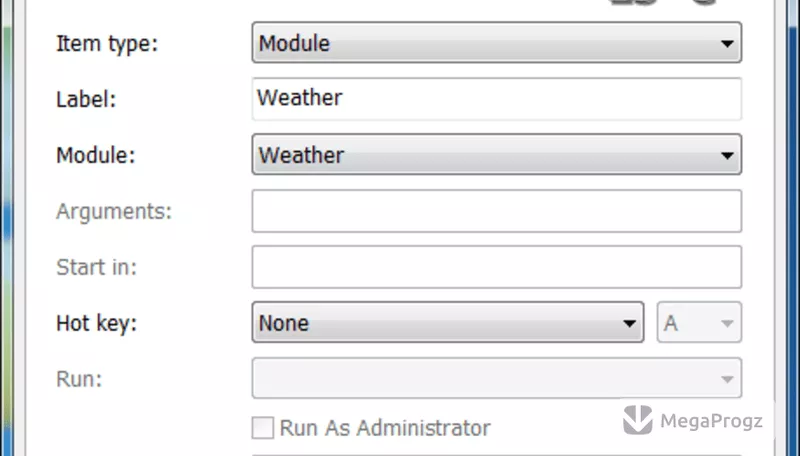Image resolution: width=800 pixels, height=456 pixels.
Task: Click the arrow on the Item type combo box
Action: click(x=727, y=43)
